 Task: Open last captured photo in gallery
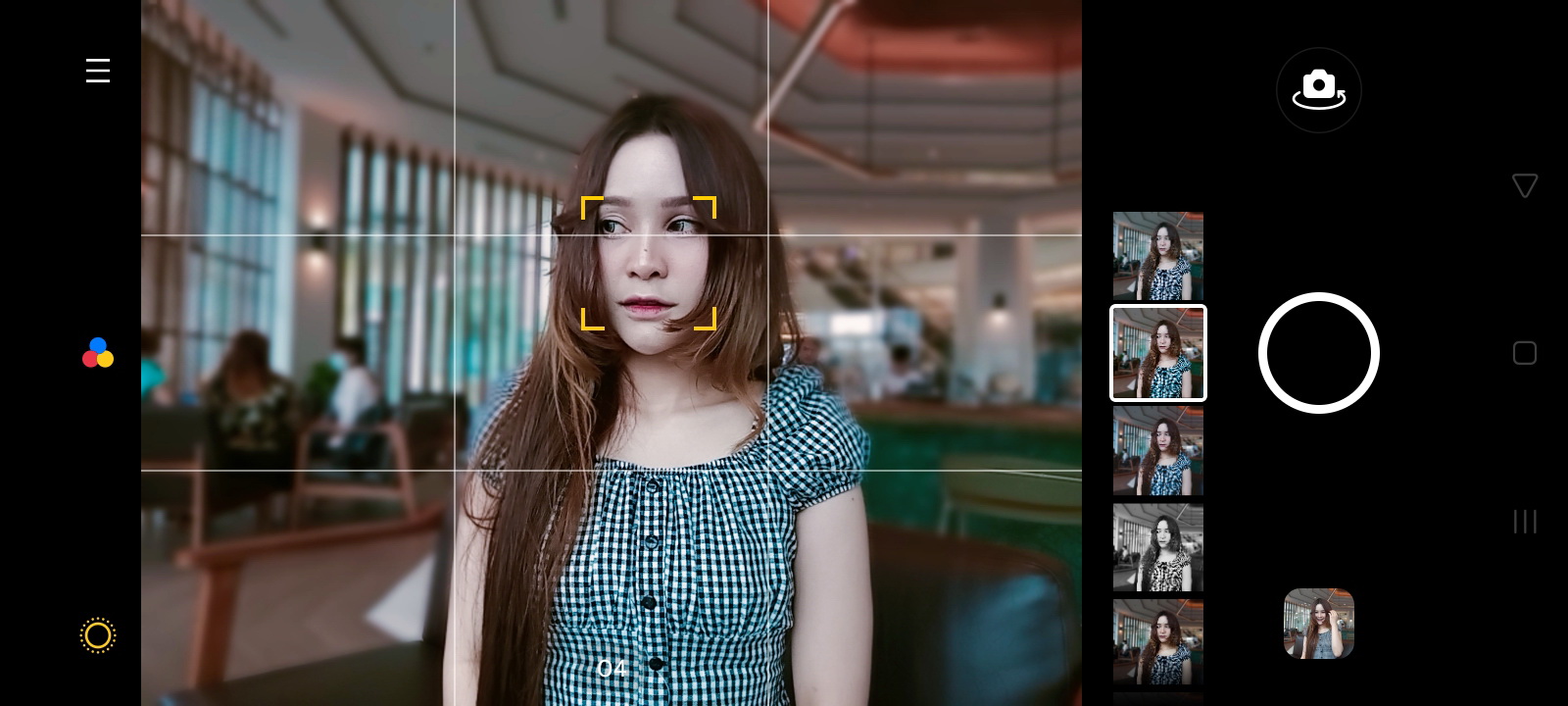(x=1318, y=624)
